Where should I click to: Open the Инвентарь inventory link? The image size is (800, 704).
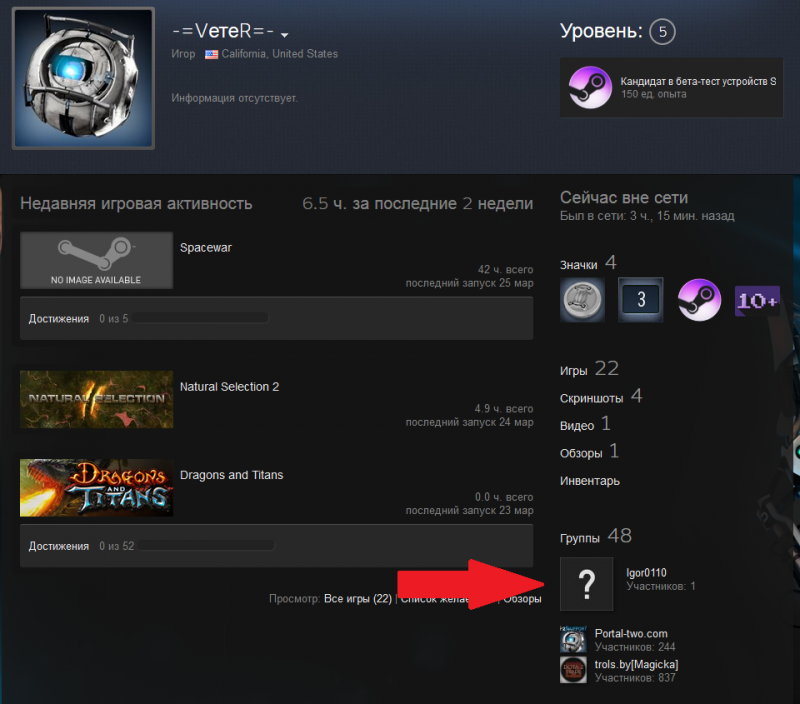pos(590,481)
